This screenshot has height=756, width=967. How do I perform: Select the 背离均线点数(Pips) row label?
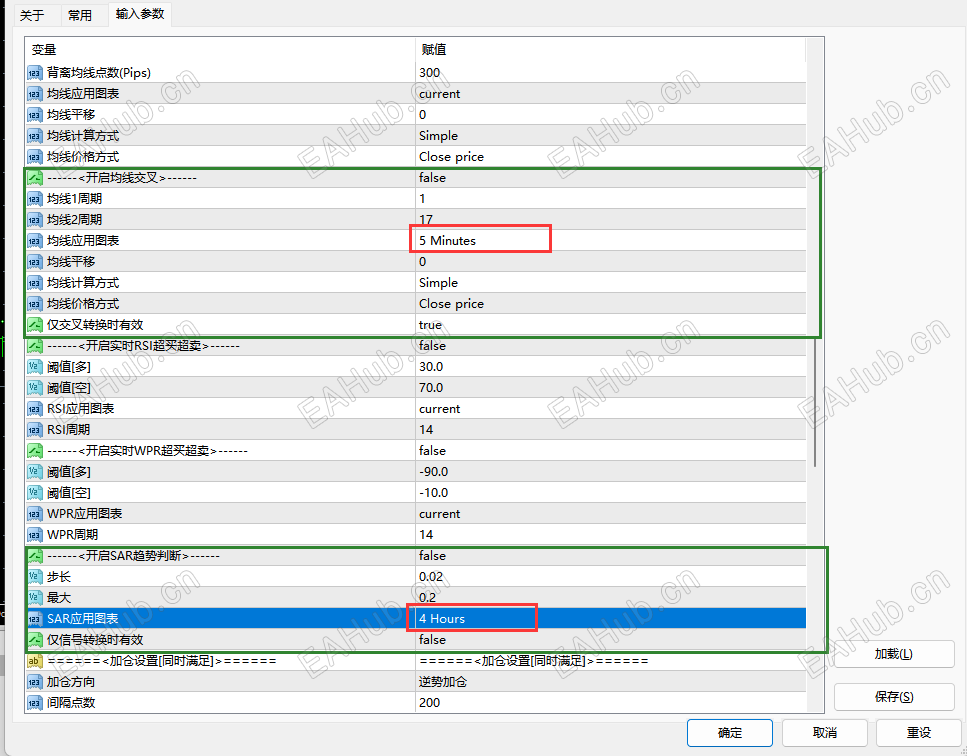click(99, 73)
